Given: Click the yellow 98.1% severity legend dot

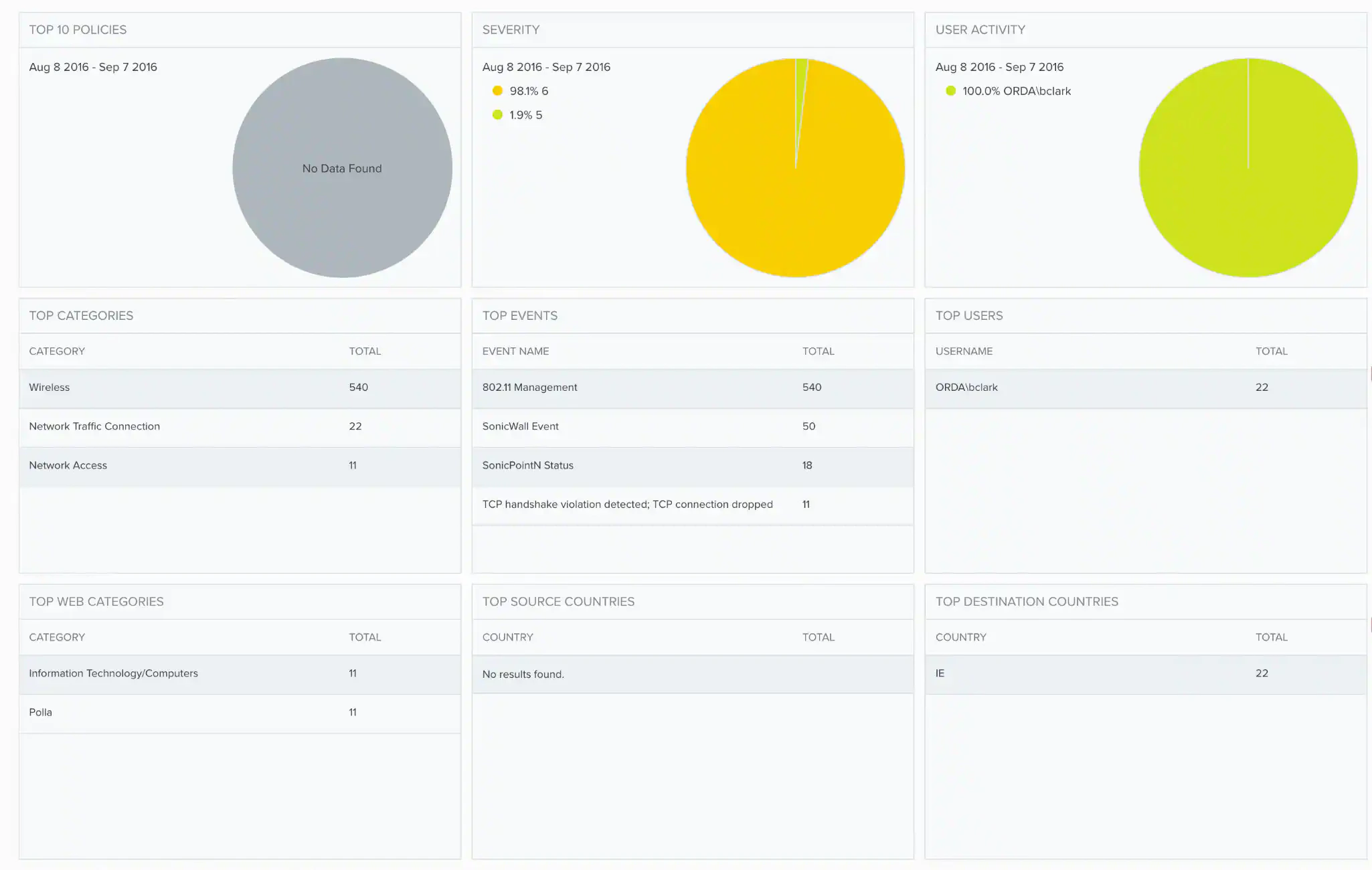Looking at the screenshot, I should coord(497,91).
